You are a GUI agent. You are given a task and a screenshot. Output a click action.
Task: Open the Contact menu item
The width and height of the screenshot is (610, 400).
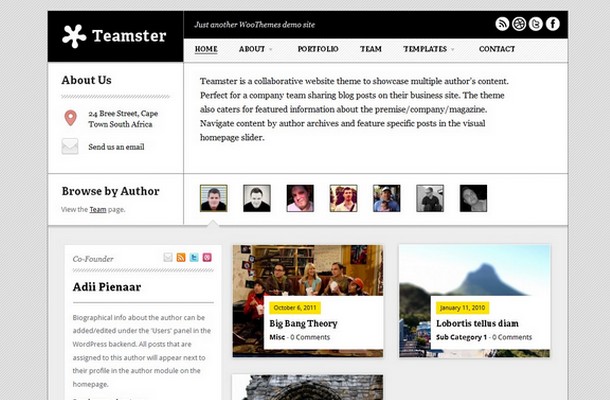497,49
